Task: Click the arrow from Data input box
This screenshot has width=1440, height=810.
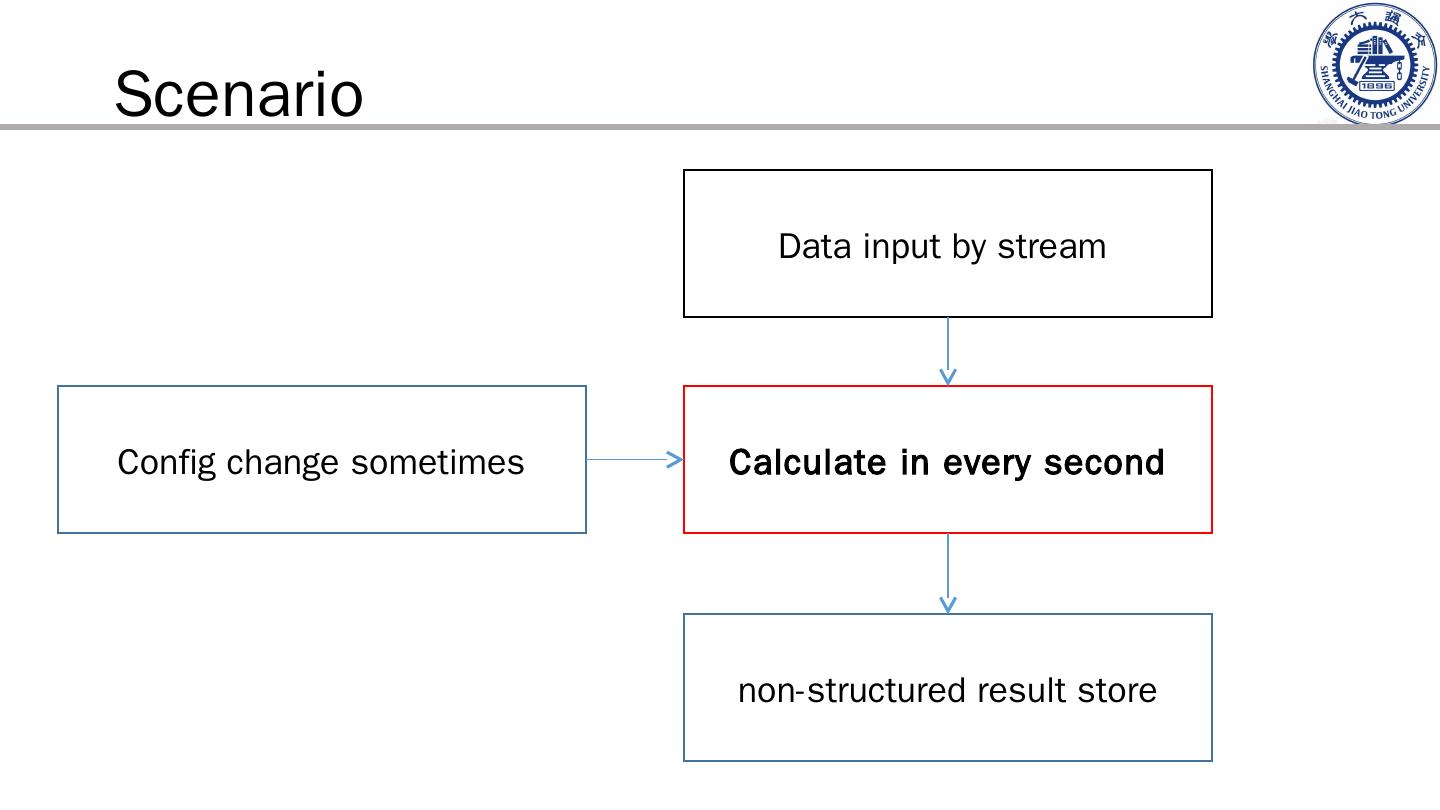Action: click(x=947, y=350)
